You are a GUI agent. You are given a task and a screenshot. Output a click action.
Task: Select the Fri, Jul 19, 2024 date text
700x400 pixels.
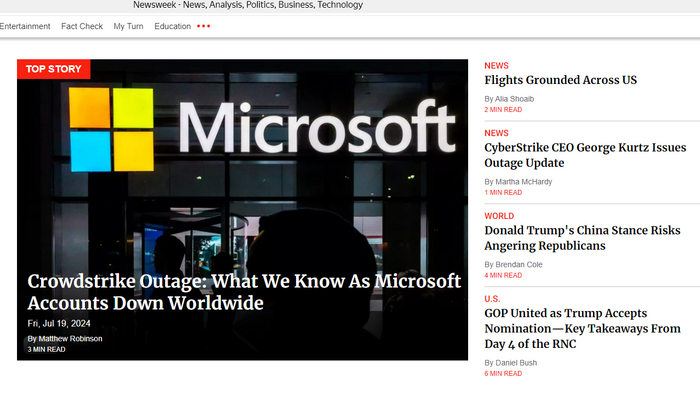click(59, 324)
